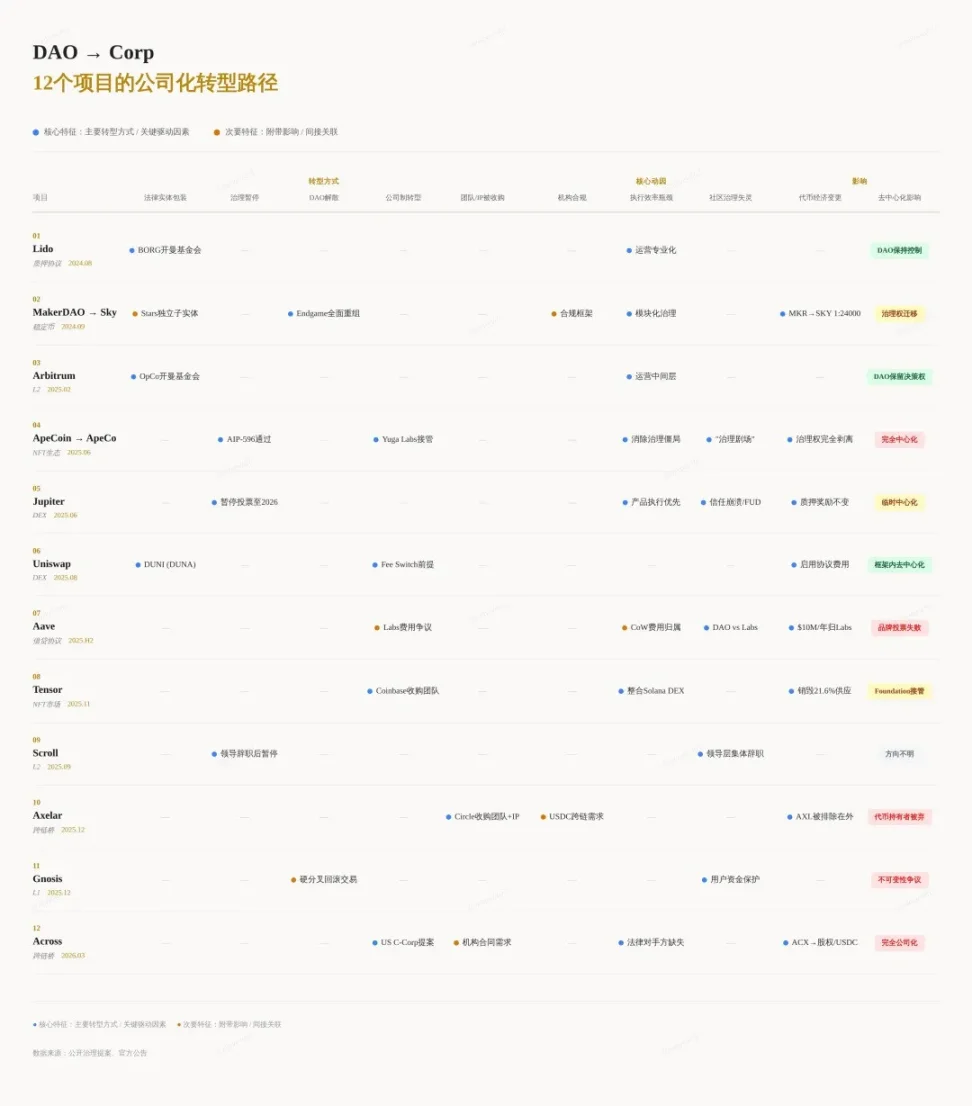Click the red 完全中心化 badge
This screenshot has height=1106, width=972.
click(899, 439)
